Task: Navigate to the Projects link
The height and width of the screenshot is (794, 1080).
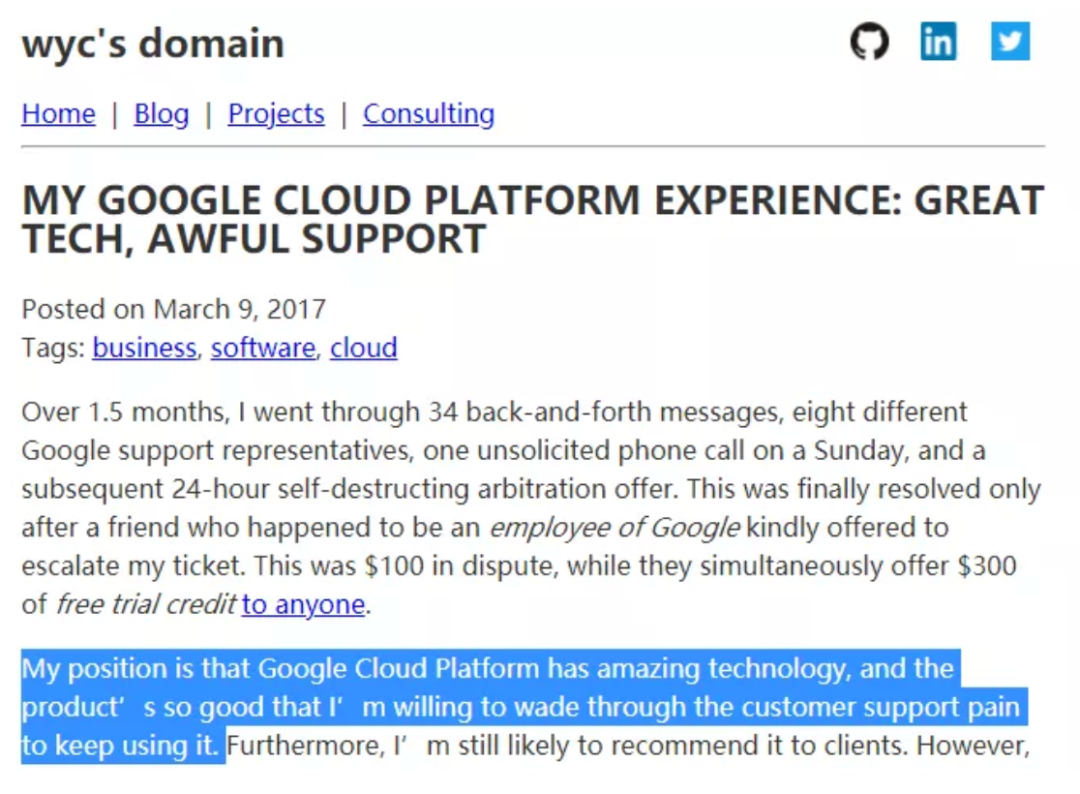Action: pyautogui.click(x=276, y=114)
